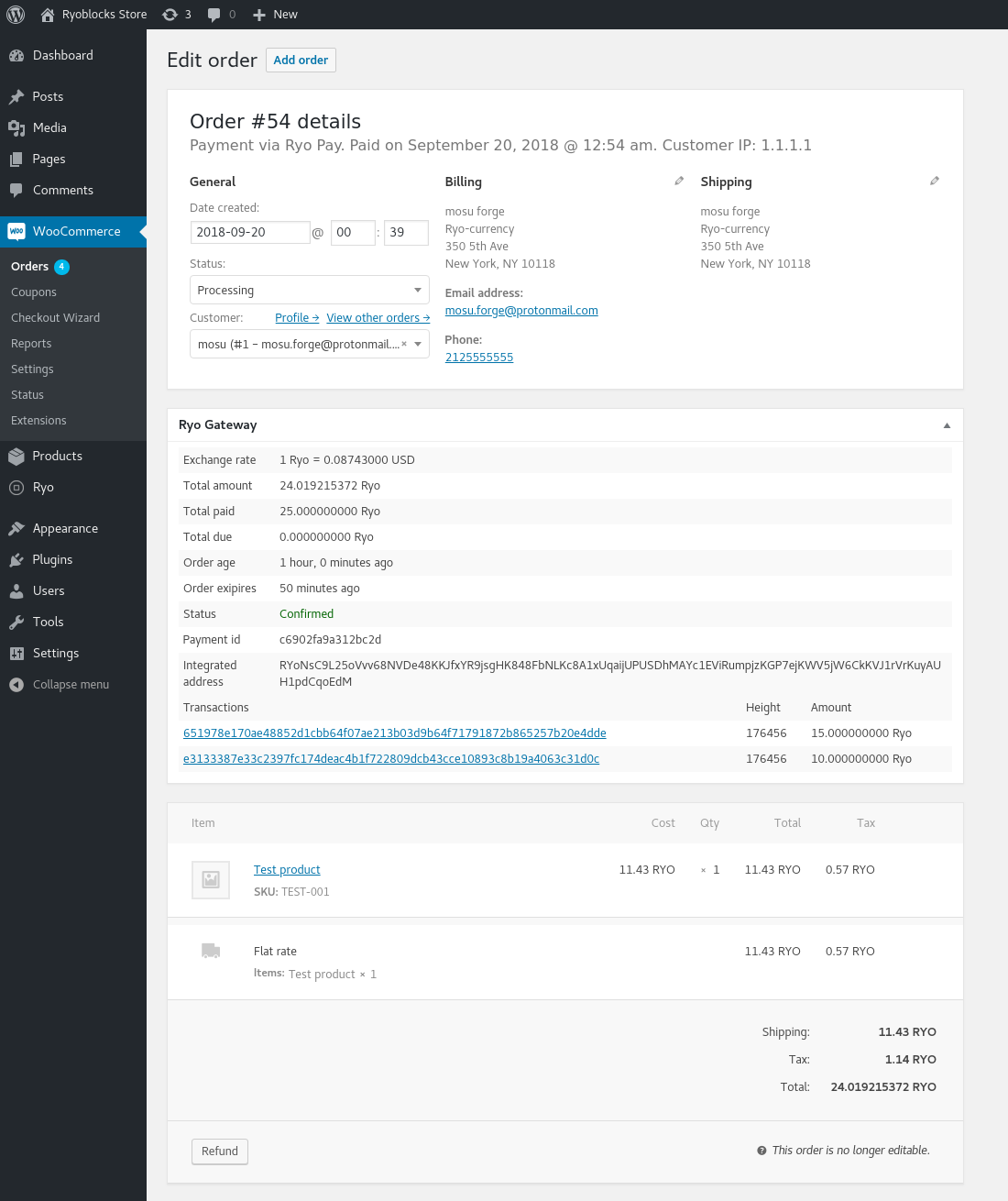Click the mosu.forge@protonmail.com email link
This screenshot has height=1201, width=1008.
pyautogui.click(x=521, y=311)
